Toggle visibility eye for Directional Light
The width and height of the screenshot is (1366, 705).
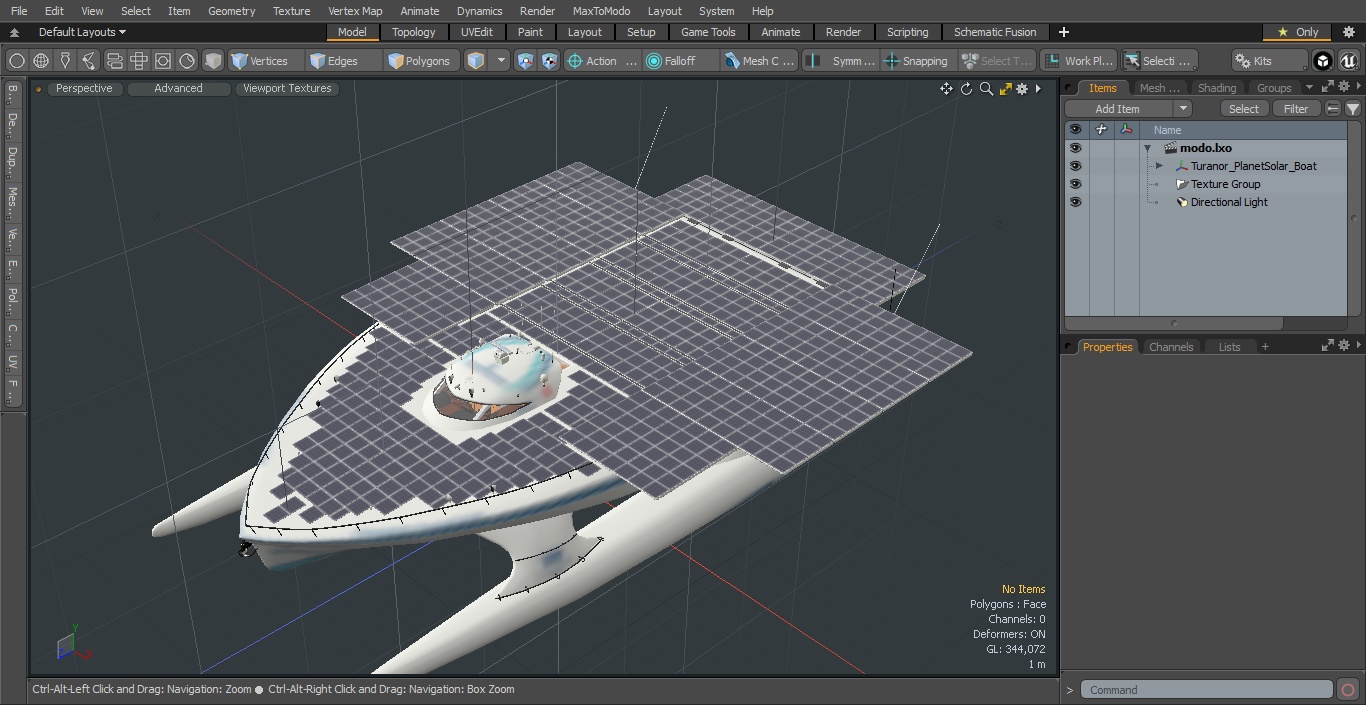1075,202
